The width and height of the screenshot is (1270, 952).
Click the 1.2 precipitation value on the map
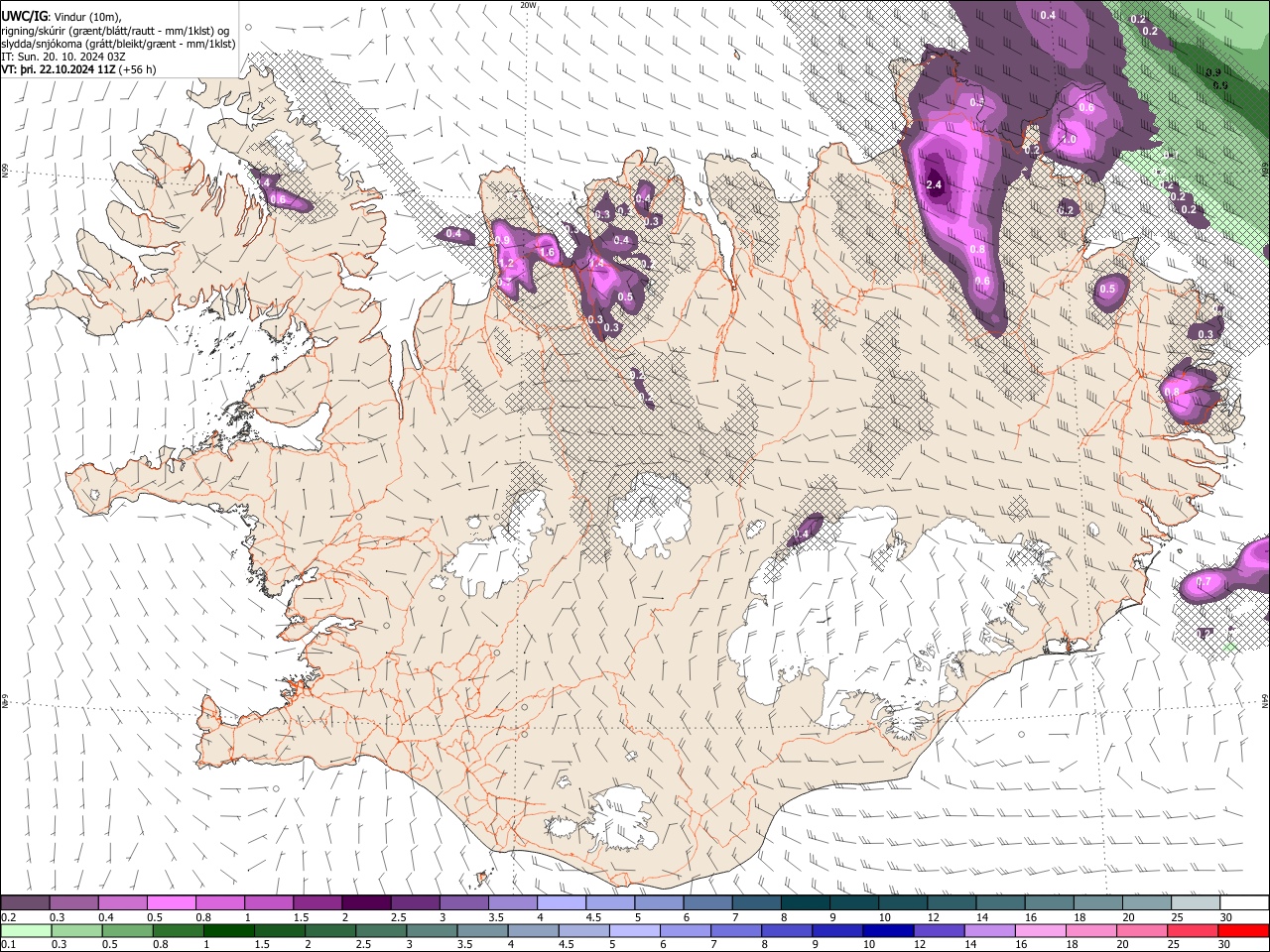(x=508, y=264)
